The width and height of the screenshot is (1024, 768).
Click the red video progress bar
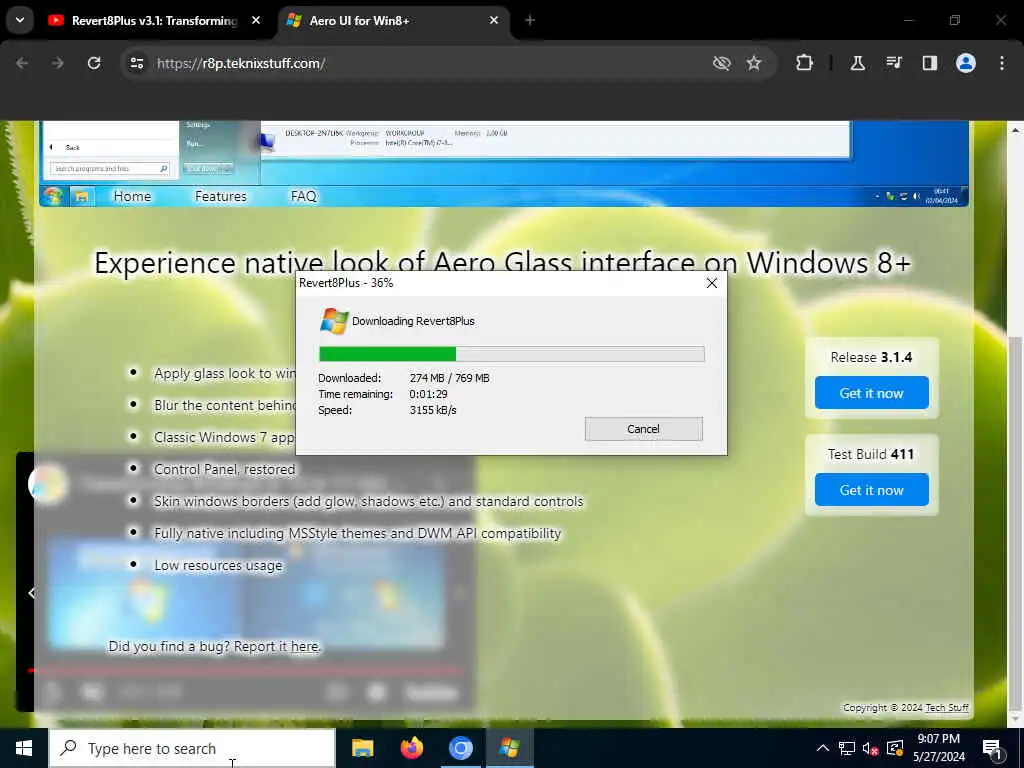click(245, 670)
